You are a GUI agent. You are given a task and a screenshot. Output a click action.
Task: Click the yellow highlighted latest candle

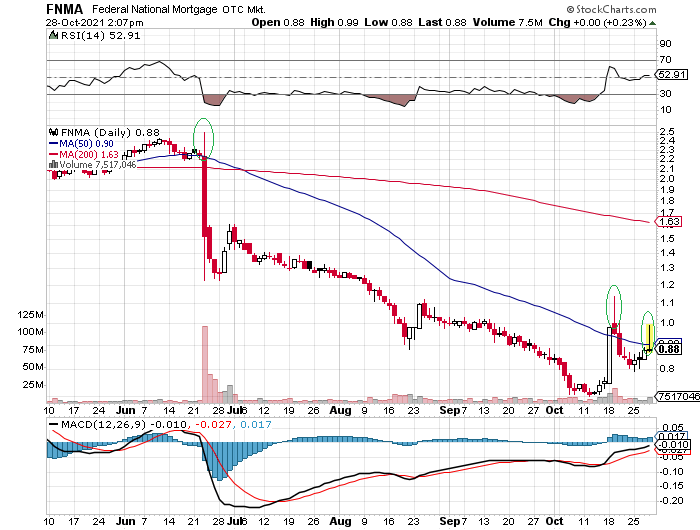click(x=650, y=339)
